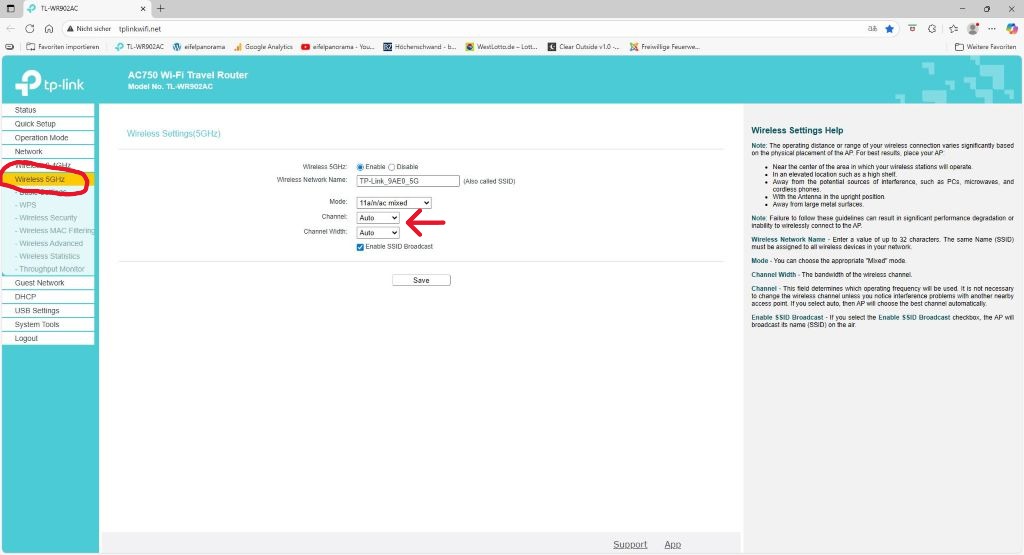Open the Mode dropdown showing 11a/n/ac mixed
1024x555 pixels.
click(x=394, y=202)
